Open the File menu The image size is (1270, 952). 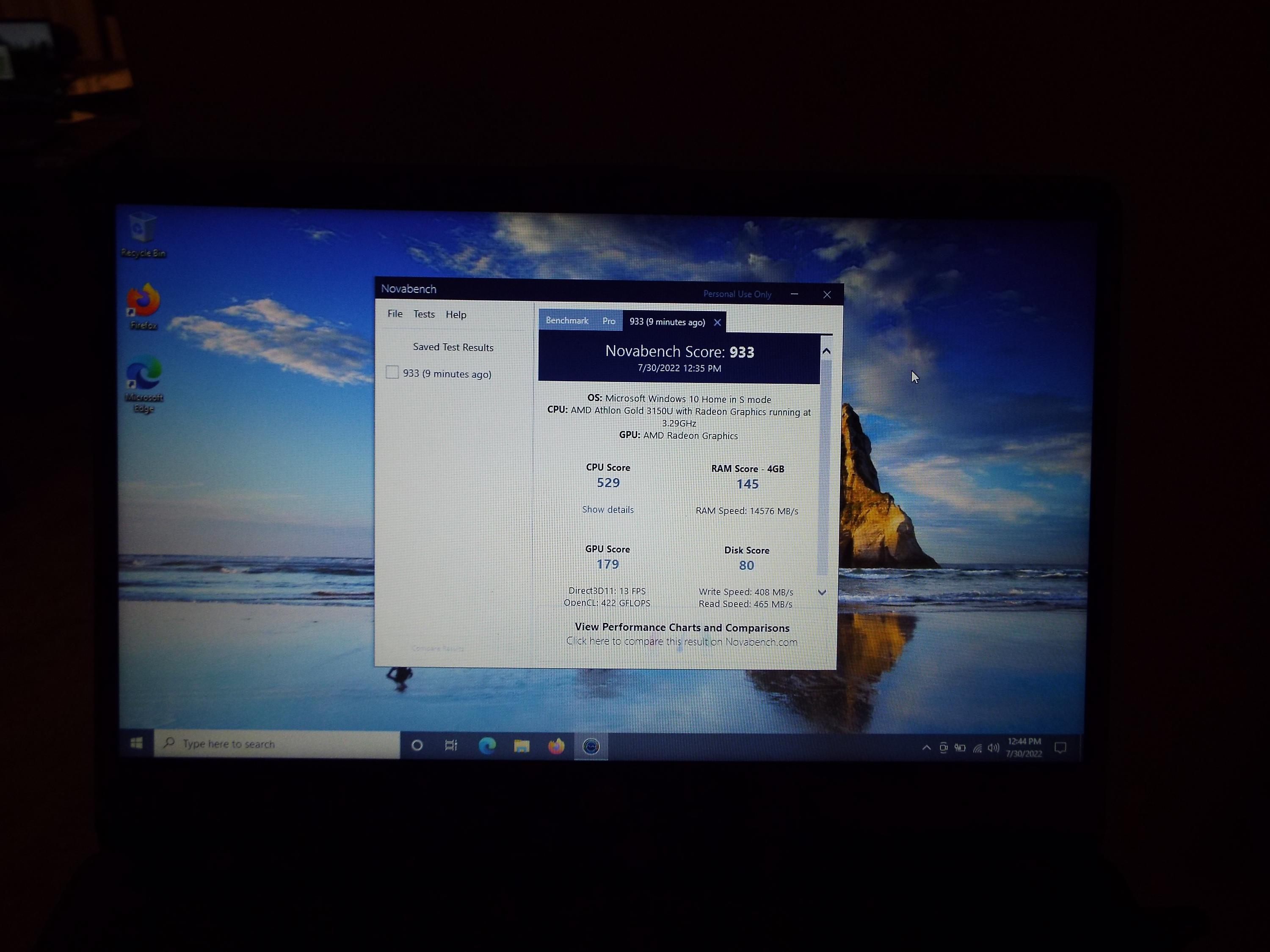[395, 314]
